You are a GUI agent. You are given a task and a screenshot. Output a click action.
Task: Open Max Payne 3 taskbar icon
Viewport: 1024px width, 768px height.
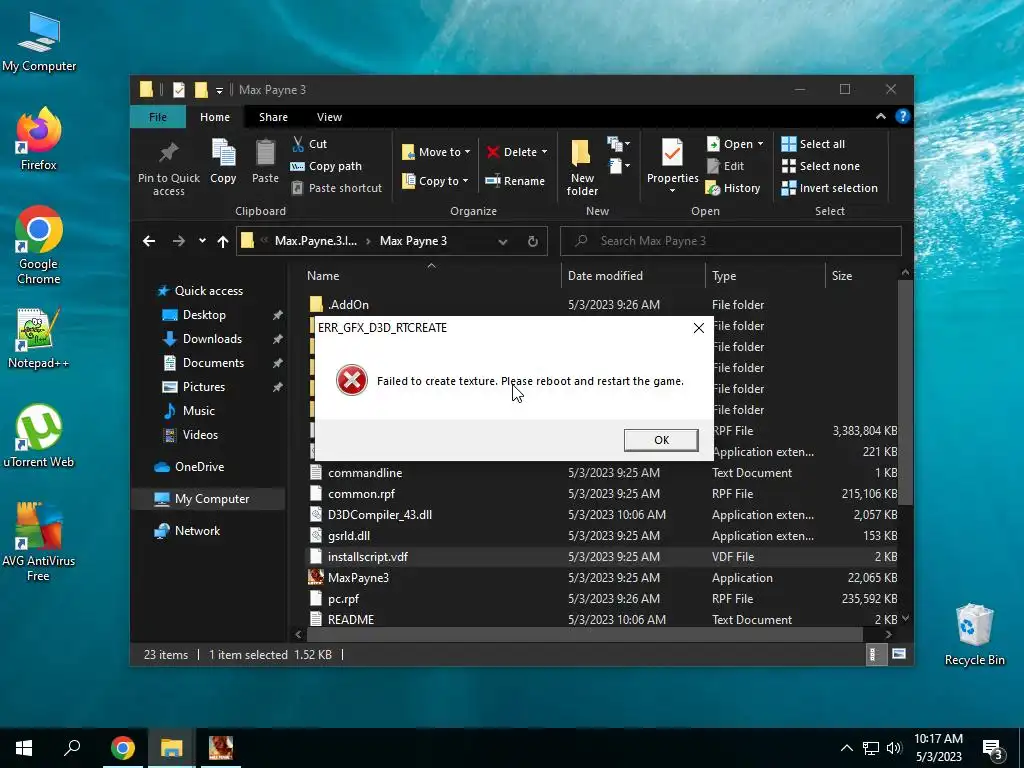[221, 748]
